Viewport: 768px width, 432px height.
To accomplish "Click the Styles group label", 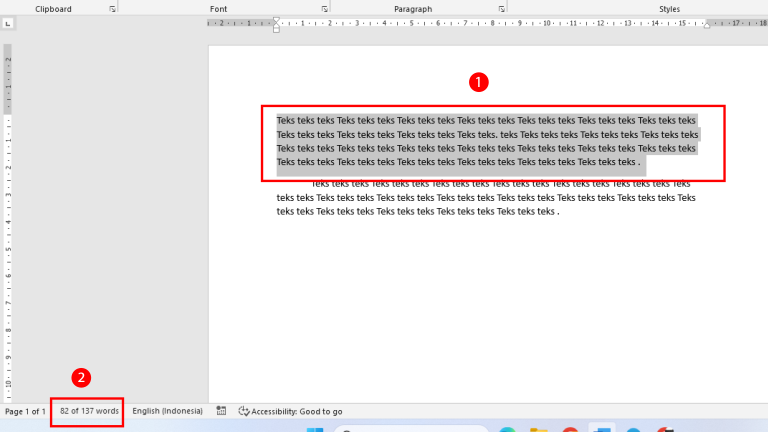I will click(x=669, y=9).
